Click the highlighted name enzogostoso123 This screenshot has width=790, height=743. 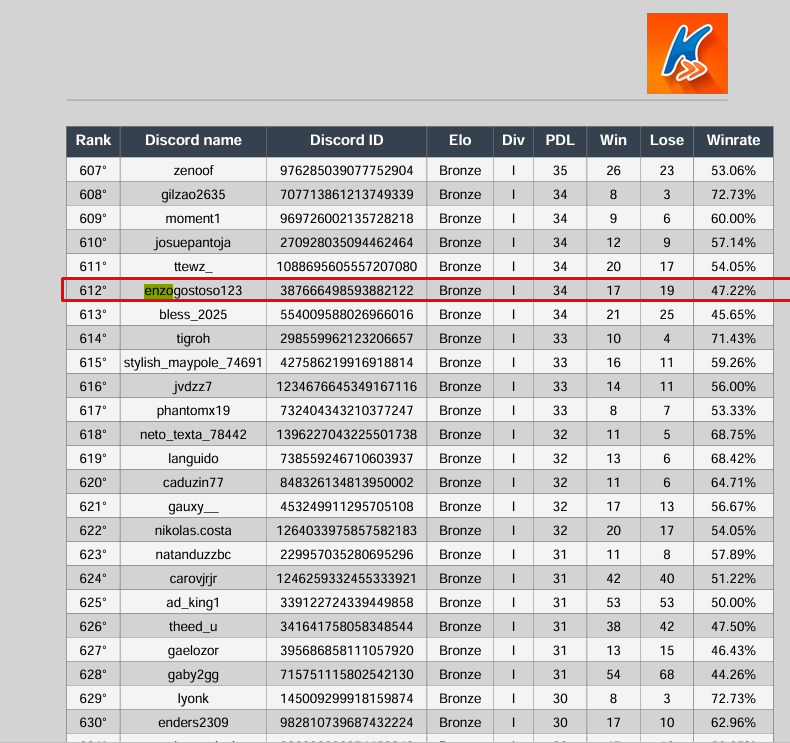click(193, 291)
